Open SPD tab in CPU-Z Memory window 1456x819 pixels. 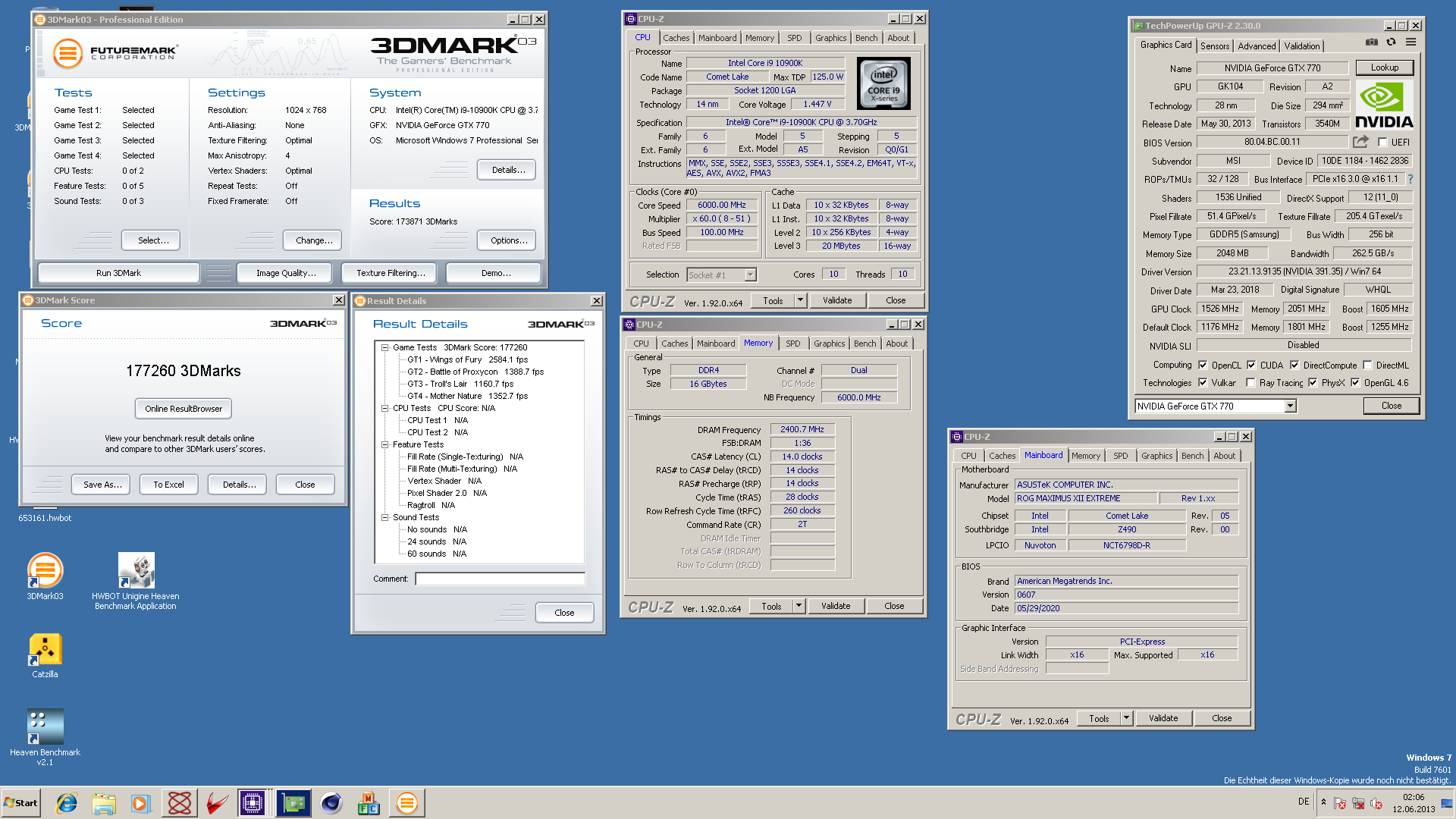click(x=792, y=344)
